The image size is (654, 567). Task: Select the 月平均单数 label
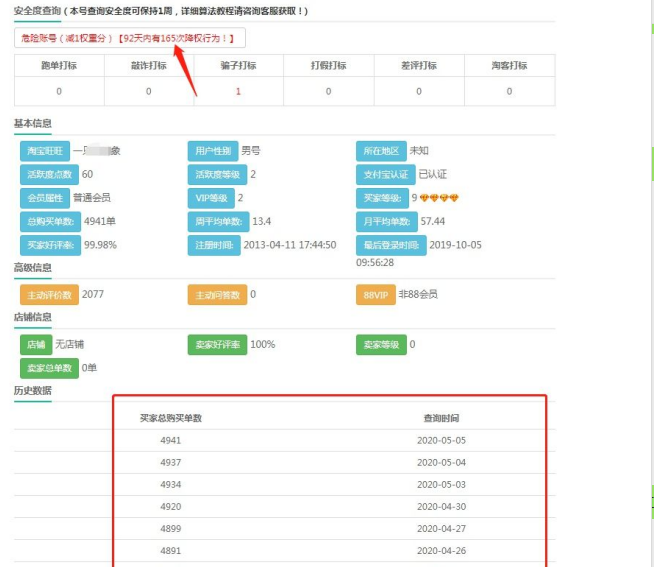[x=387, y=222]
